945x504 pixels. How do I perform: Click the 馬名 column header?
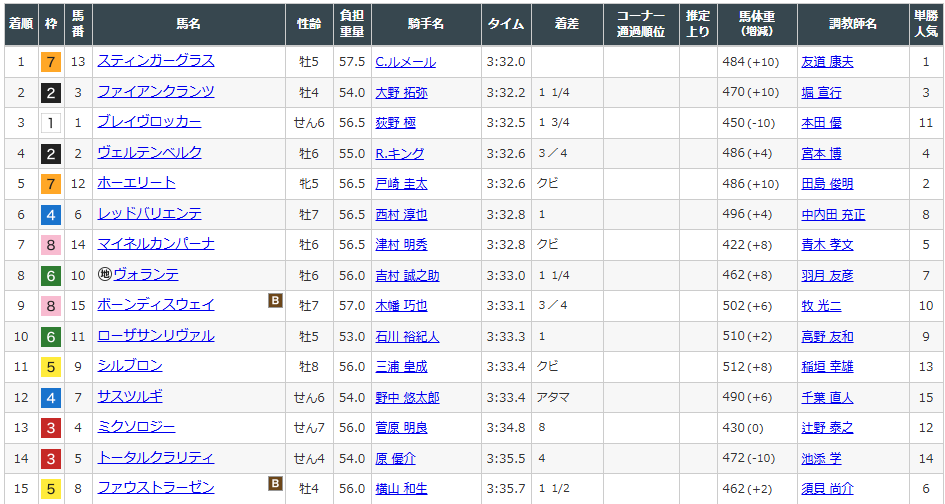tap(188, 23)
